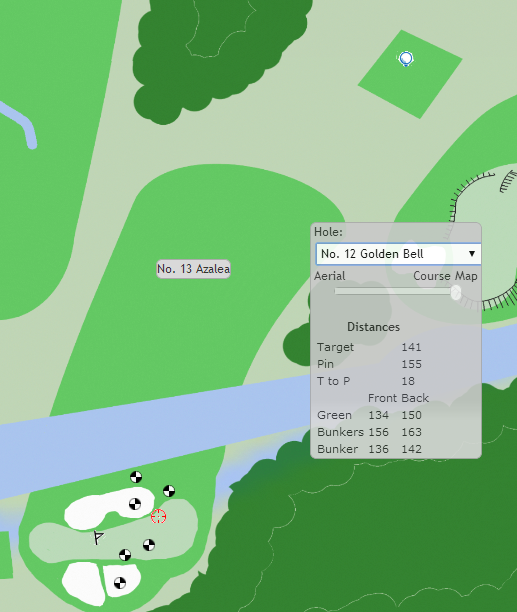Select checkered marker below the red crosshair on the green
The width and height of the screenshot is (517, 612).
click(x=149, y=545)
